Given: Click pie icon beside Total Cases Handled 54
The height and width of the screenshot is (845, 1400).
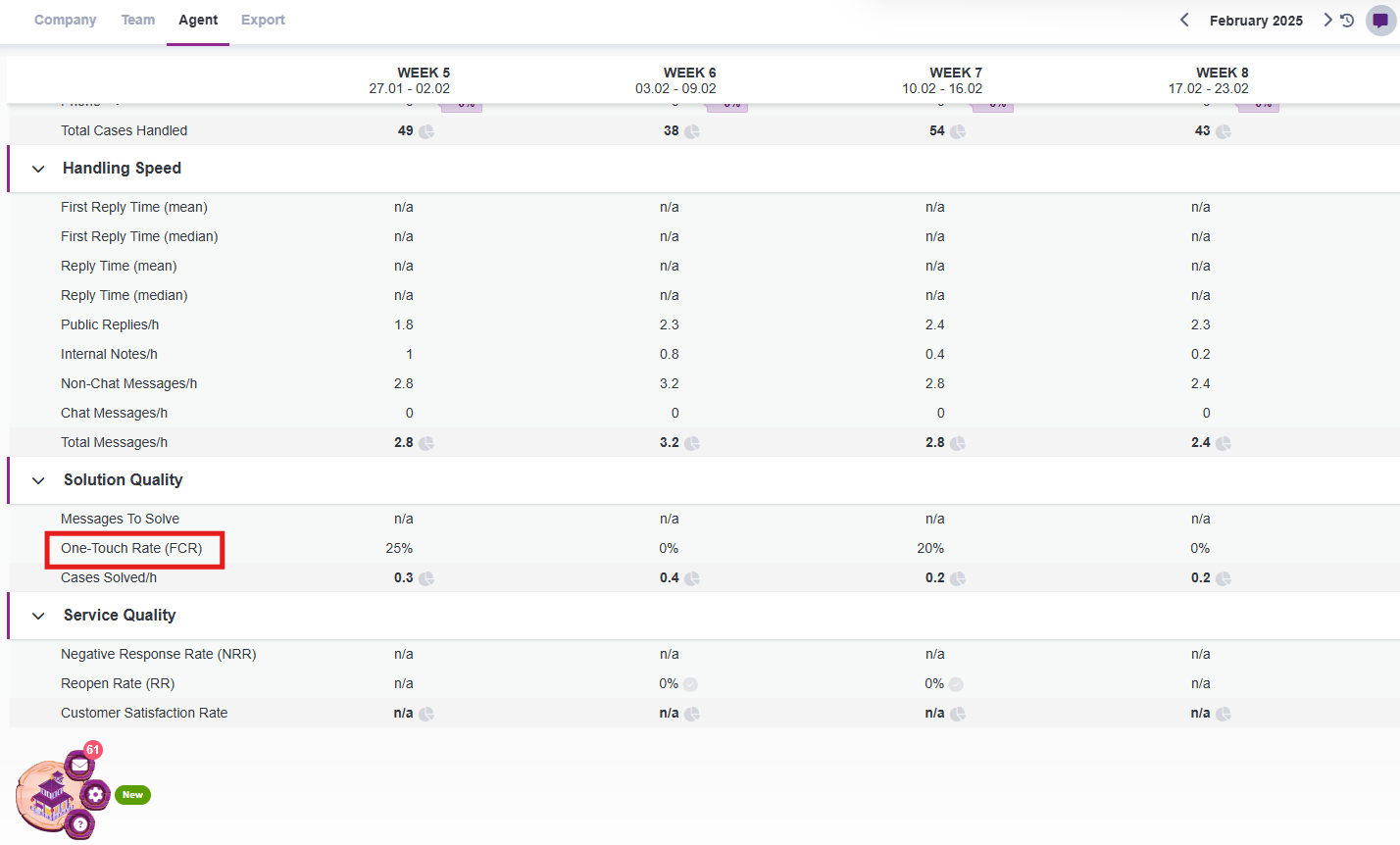Looking at the screenshot, I should click(958, 131).
